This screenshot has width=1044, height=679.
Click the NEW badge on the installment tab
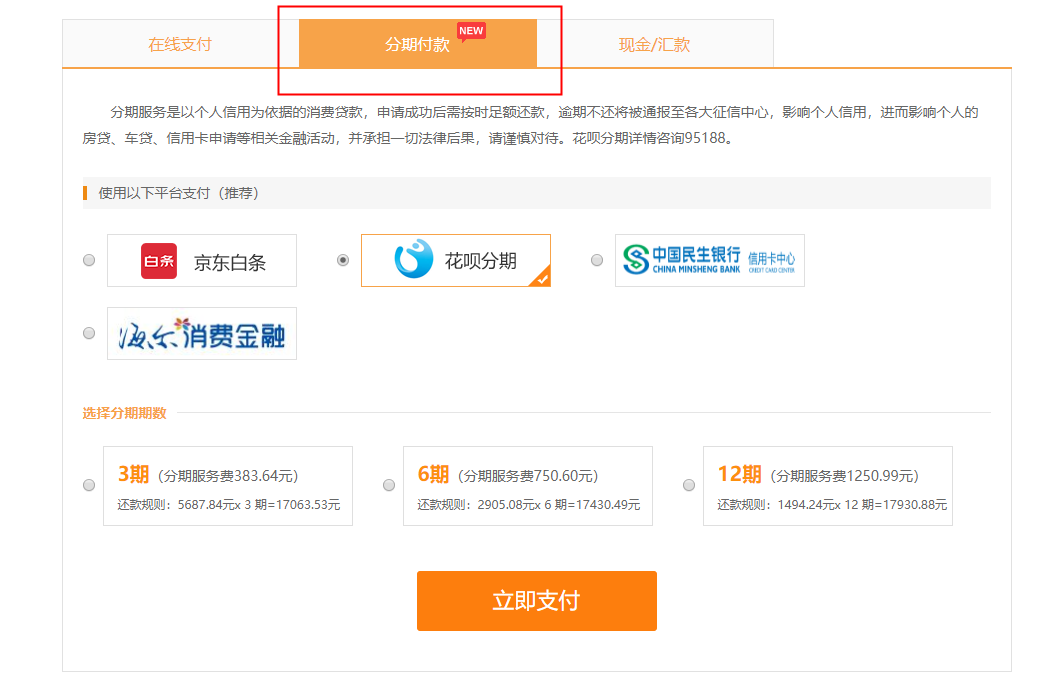[469, 30]
